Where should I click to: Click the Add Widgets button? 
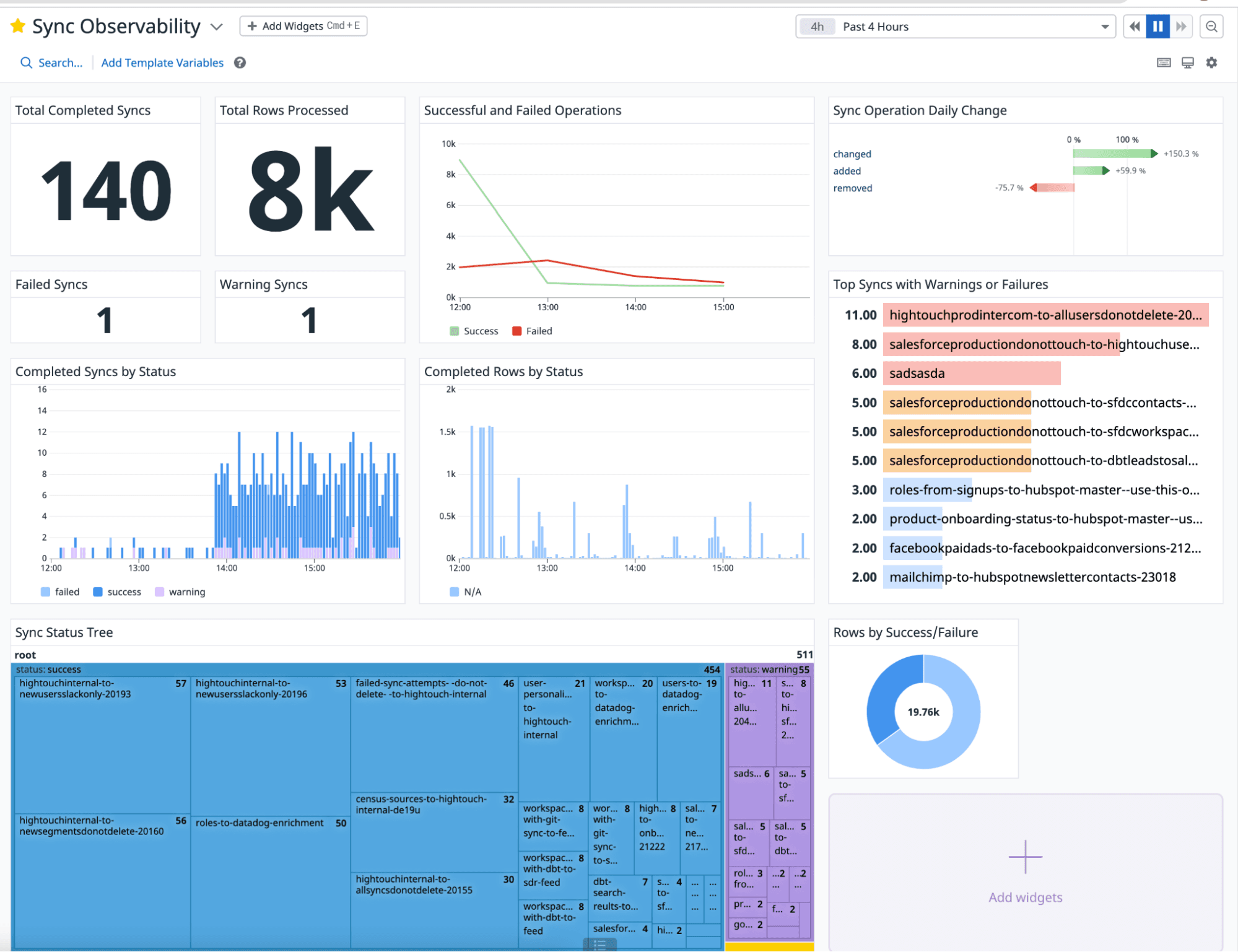[303, 26]
